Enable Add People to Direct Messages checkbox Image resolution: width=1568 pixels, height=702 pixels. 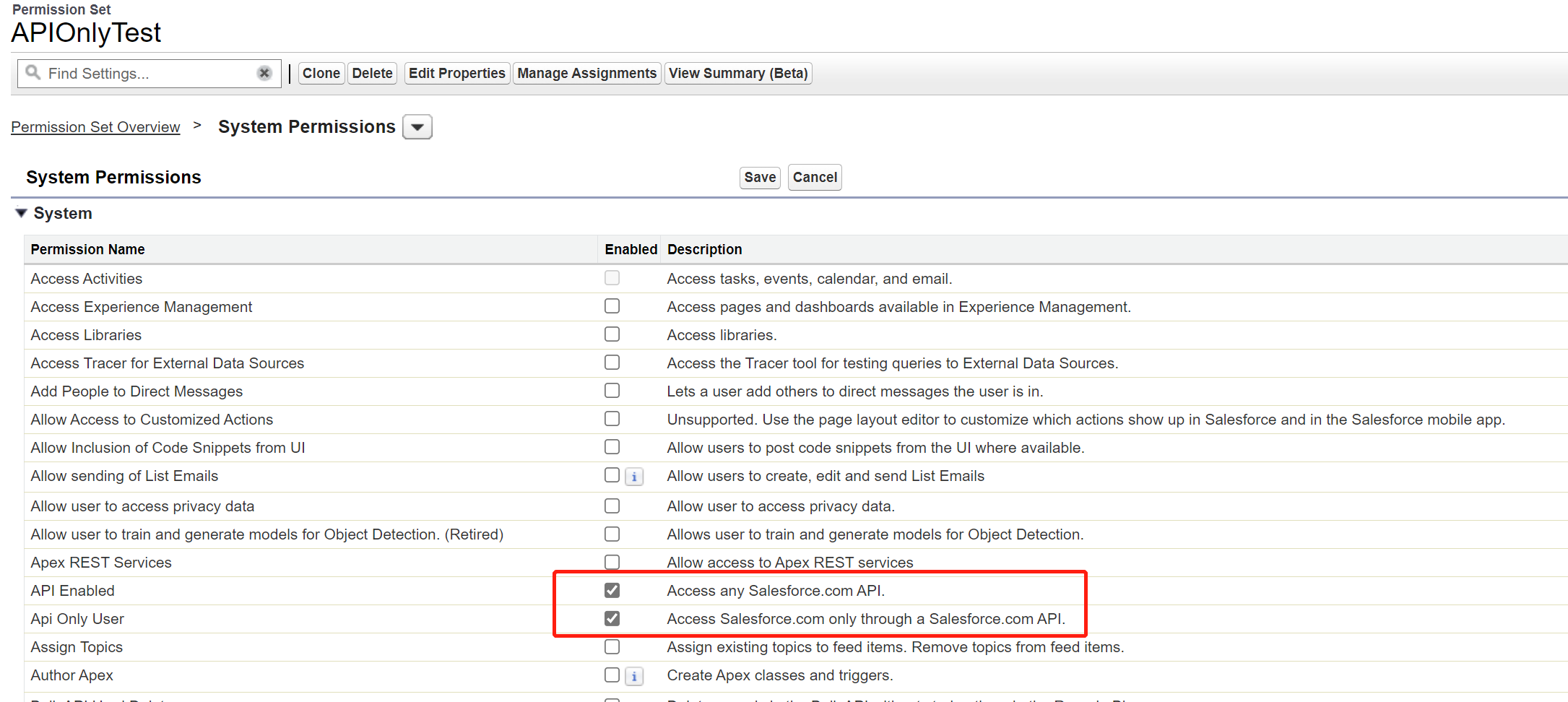pyautogui.click(x=612, y=391)
